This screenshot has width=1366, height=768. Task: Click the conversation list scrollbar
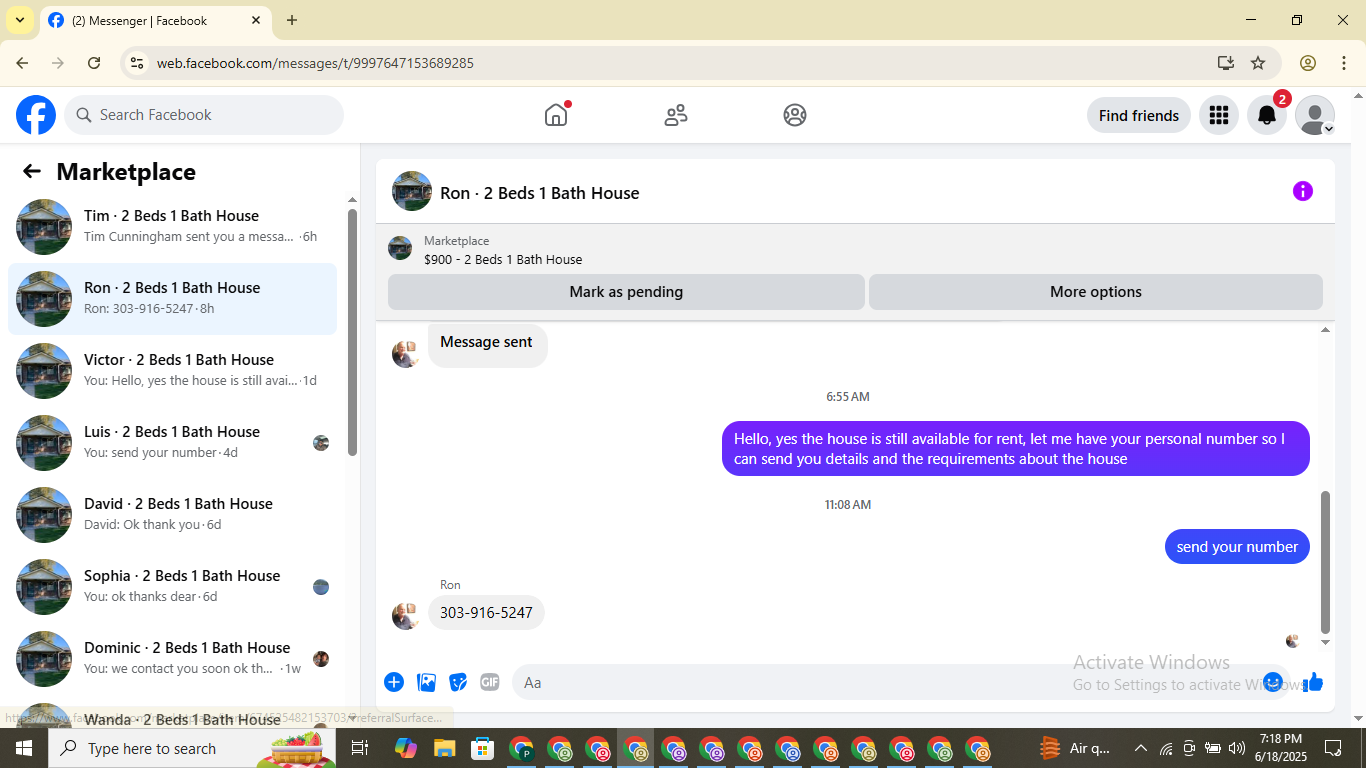[352, 332]
